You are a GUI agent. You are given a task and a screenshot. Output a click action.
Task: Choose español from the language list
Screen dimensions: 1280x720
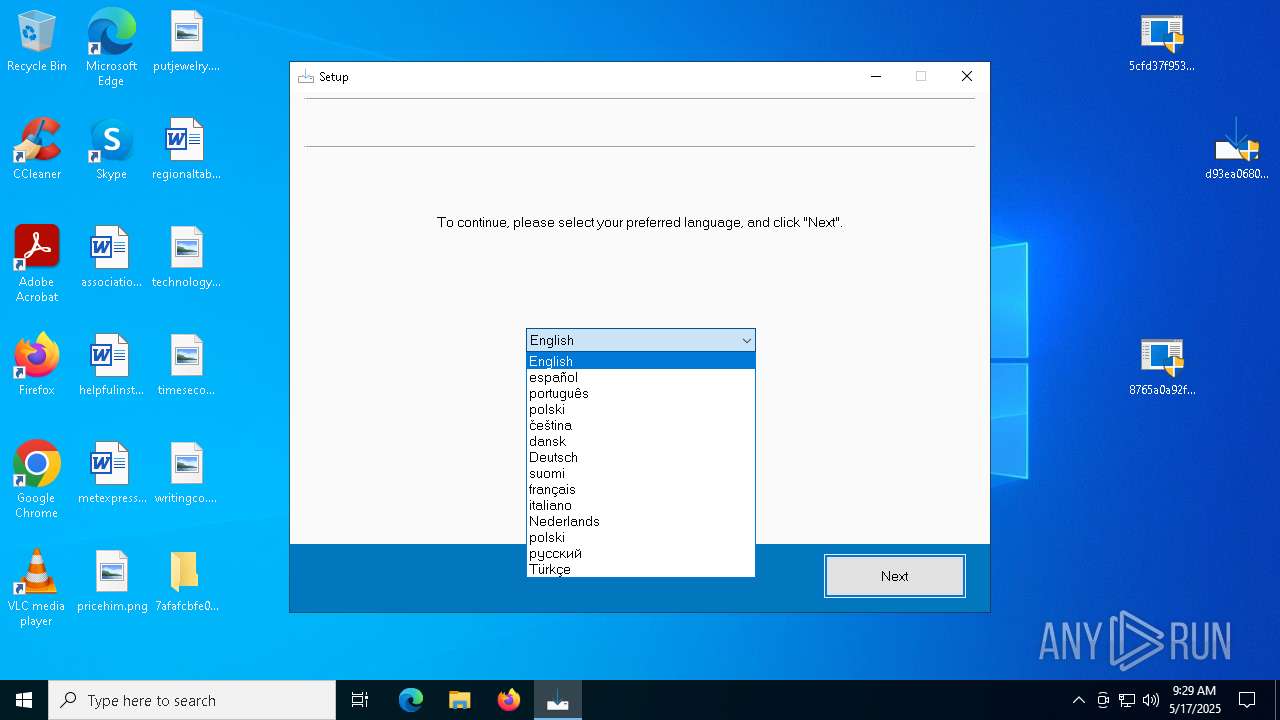(x=641, y=377)
